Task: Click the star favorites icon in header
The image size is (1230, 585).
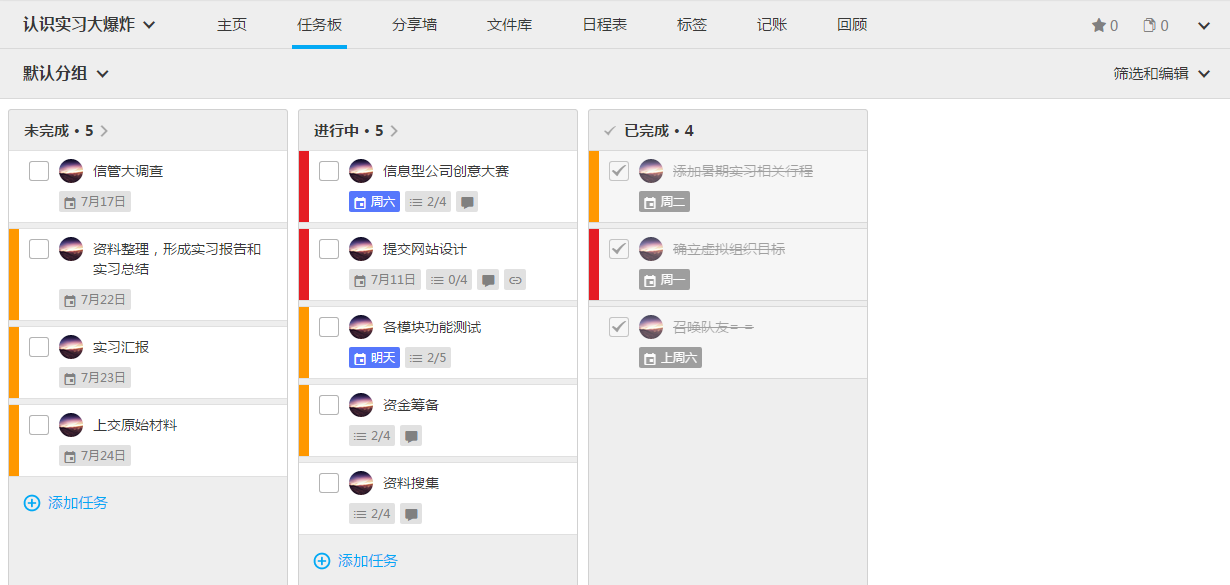Action: click(x=1098, y=26)
